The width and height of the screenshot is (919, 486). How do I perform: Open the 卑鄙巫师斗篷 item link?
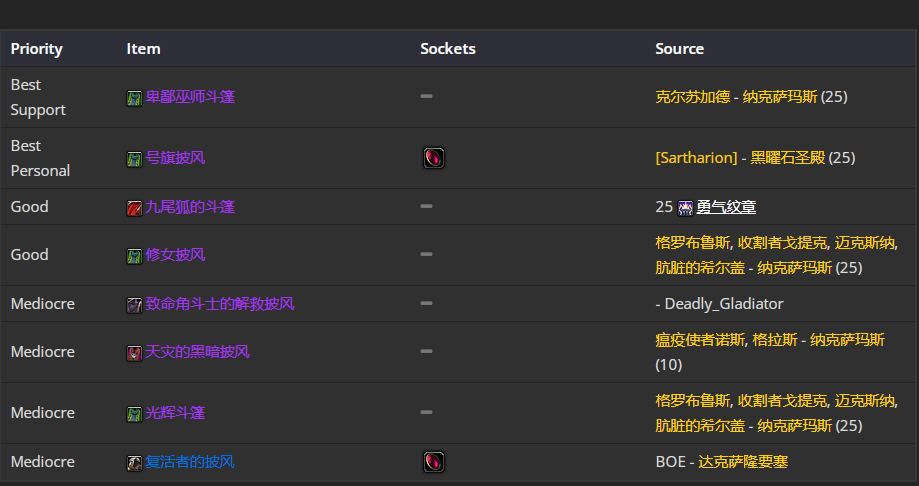coord(190,97)
